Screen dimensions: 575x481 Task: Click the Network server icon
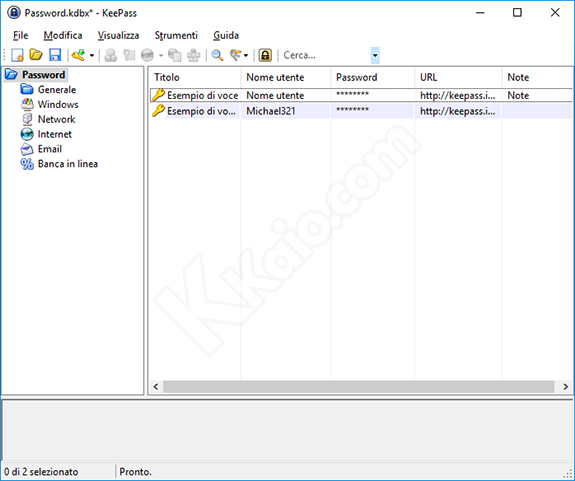click(27, 120)
